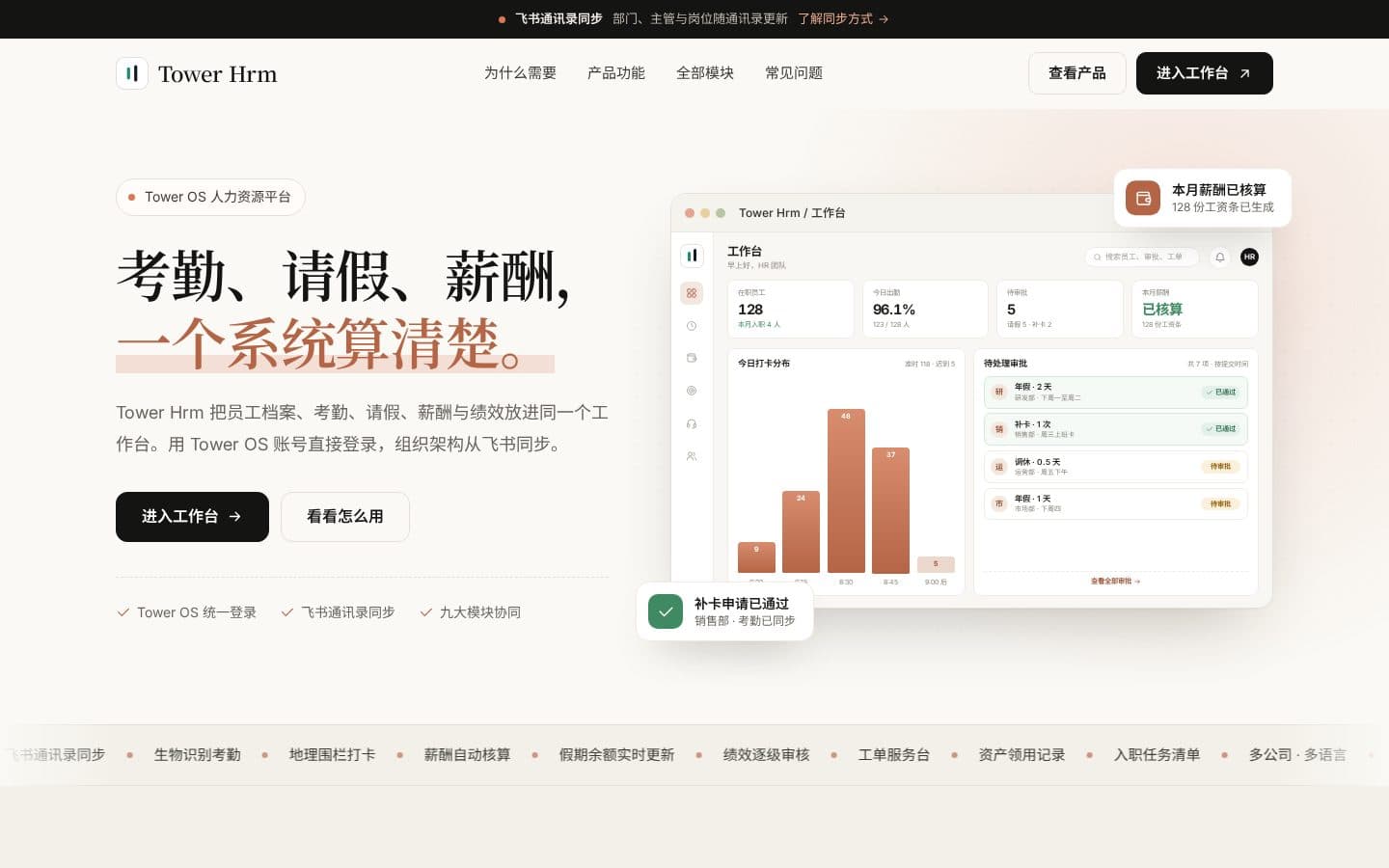Click the dashboard logo icon in mockup sidebar

(x=692, y=256)
